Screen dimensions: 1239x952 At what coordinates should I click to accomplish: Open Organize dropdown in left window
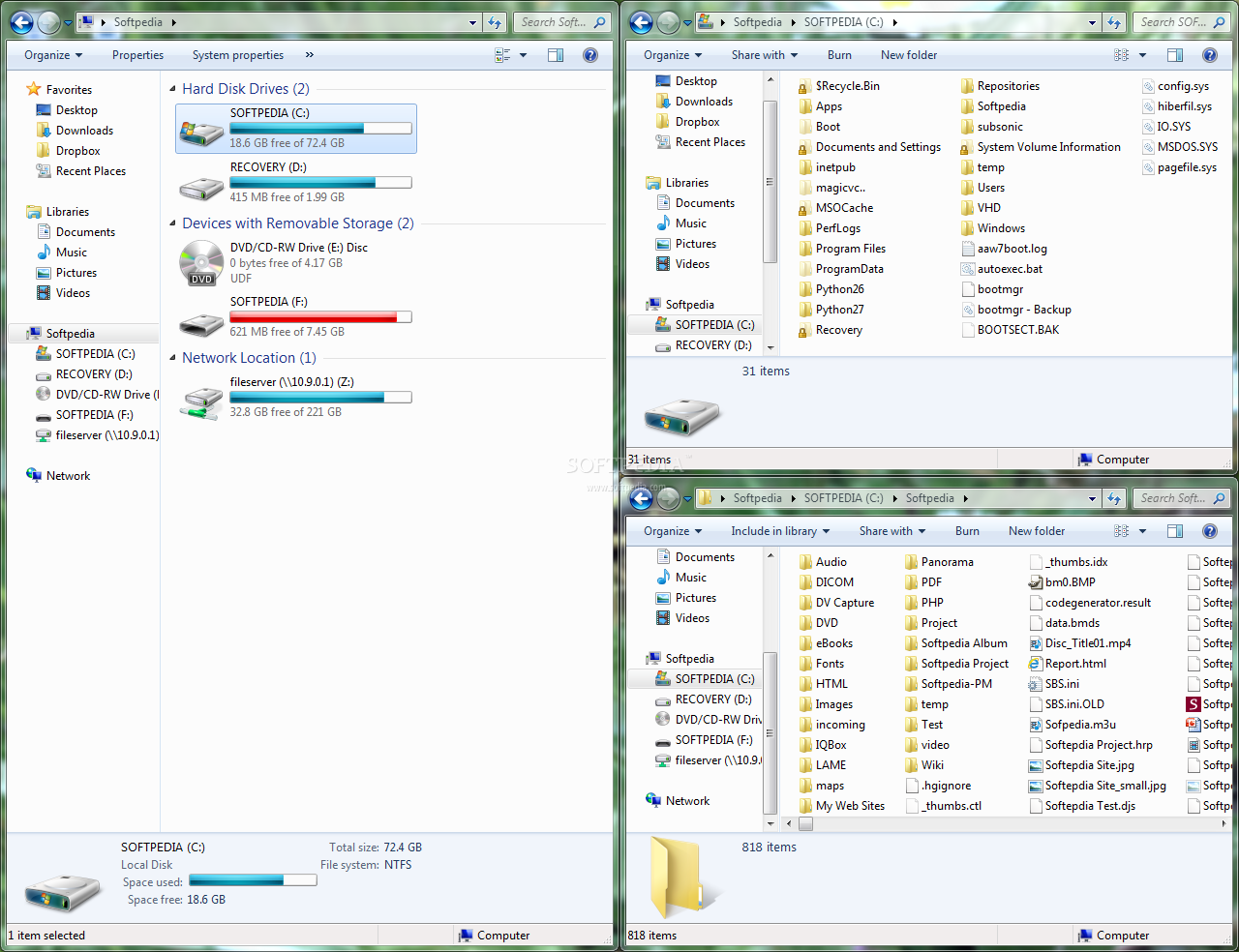[53, 55]
